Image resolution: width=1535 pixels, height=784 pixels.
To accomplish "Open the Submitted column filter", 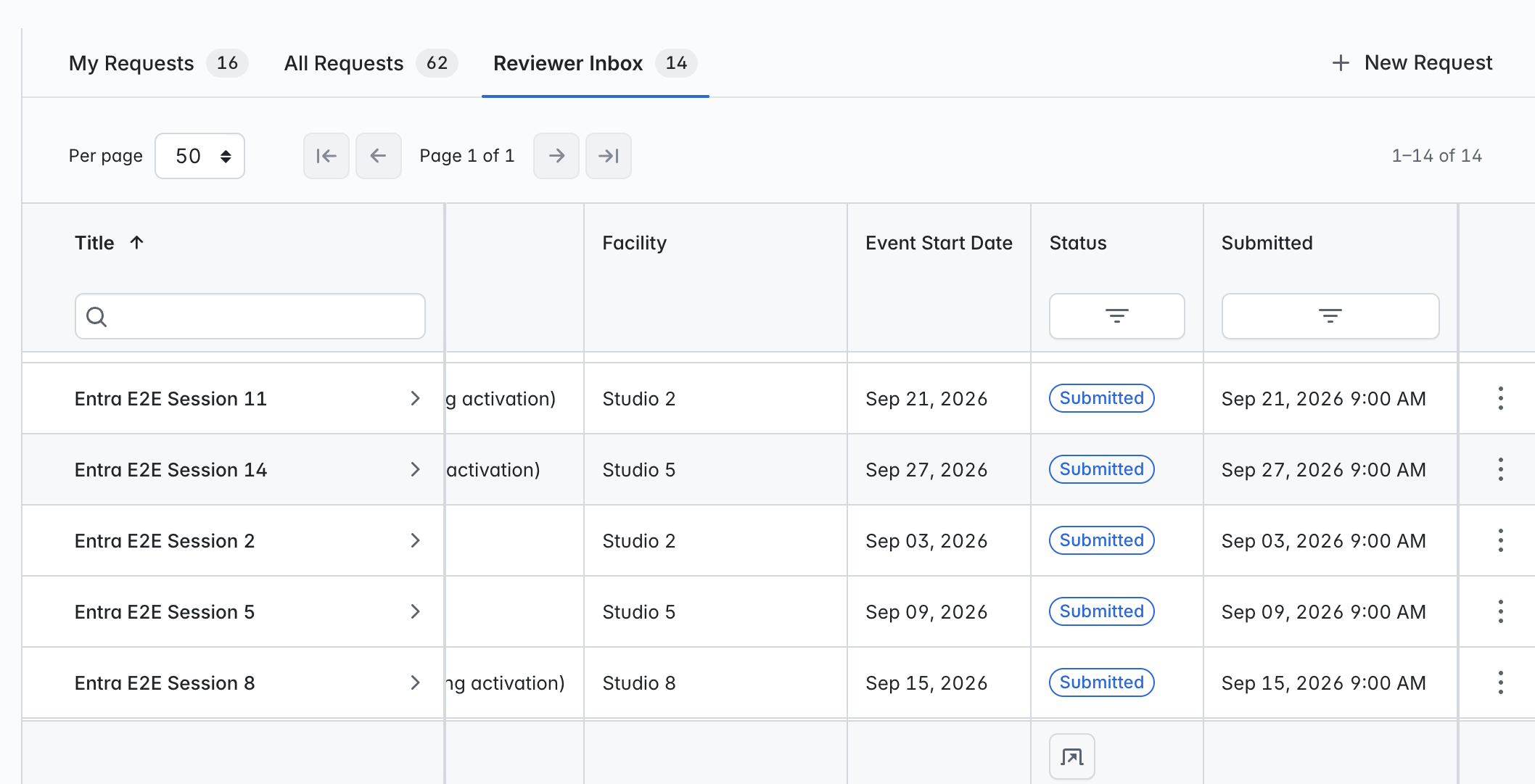I will pos(1330,316).
